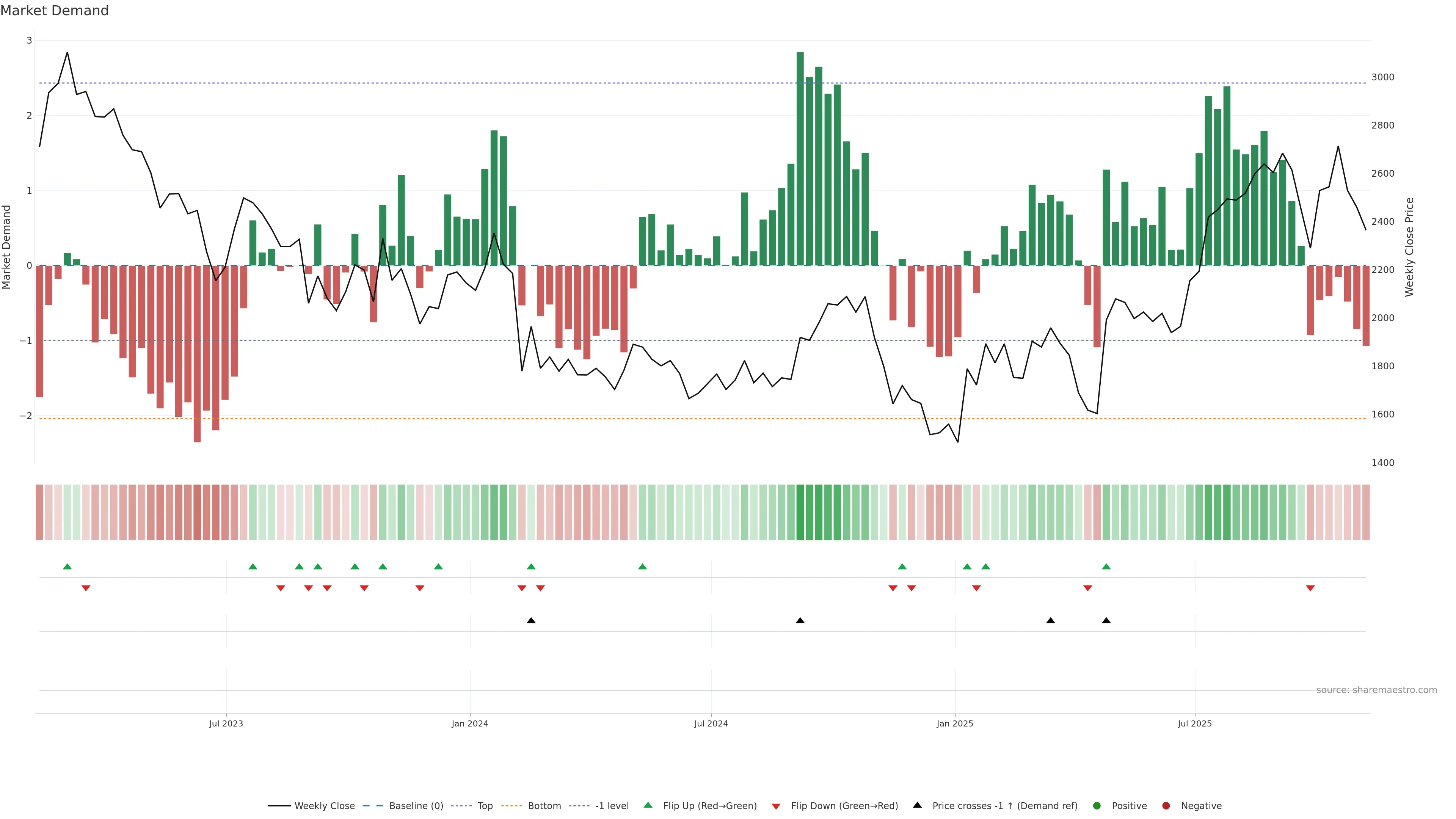Toggle the -1 level legend entry
The width and height of the screenshot is (1456, 819).
point(612,805)
